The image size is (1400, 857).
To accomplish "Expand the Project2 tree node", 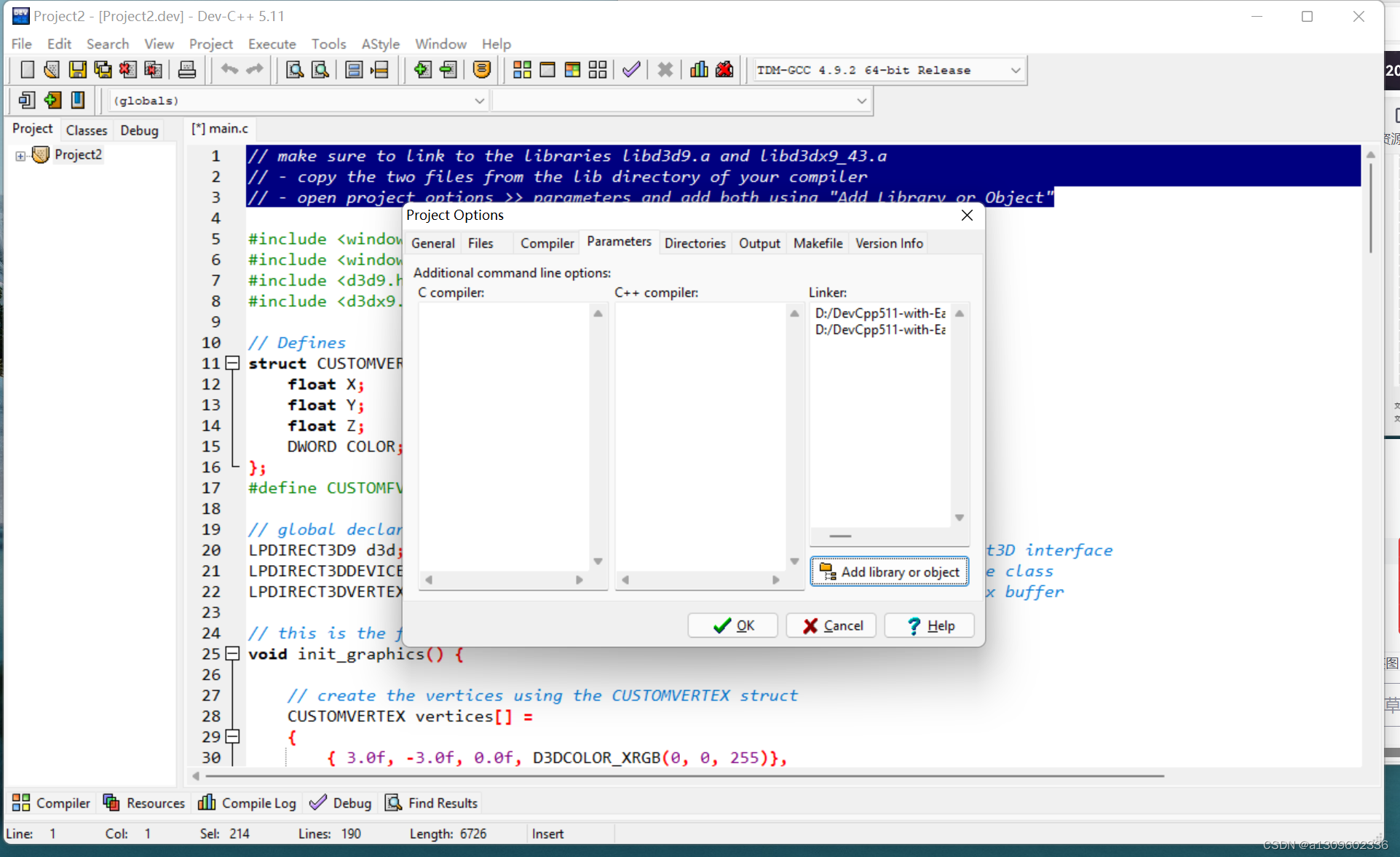I will point(20,155).
